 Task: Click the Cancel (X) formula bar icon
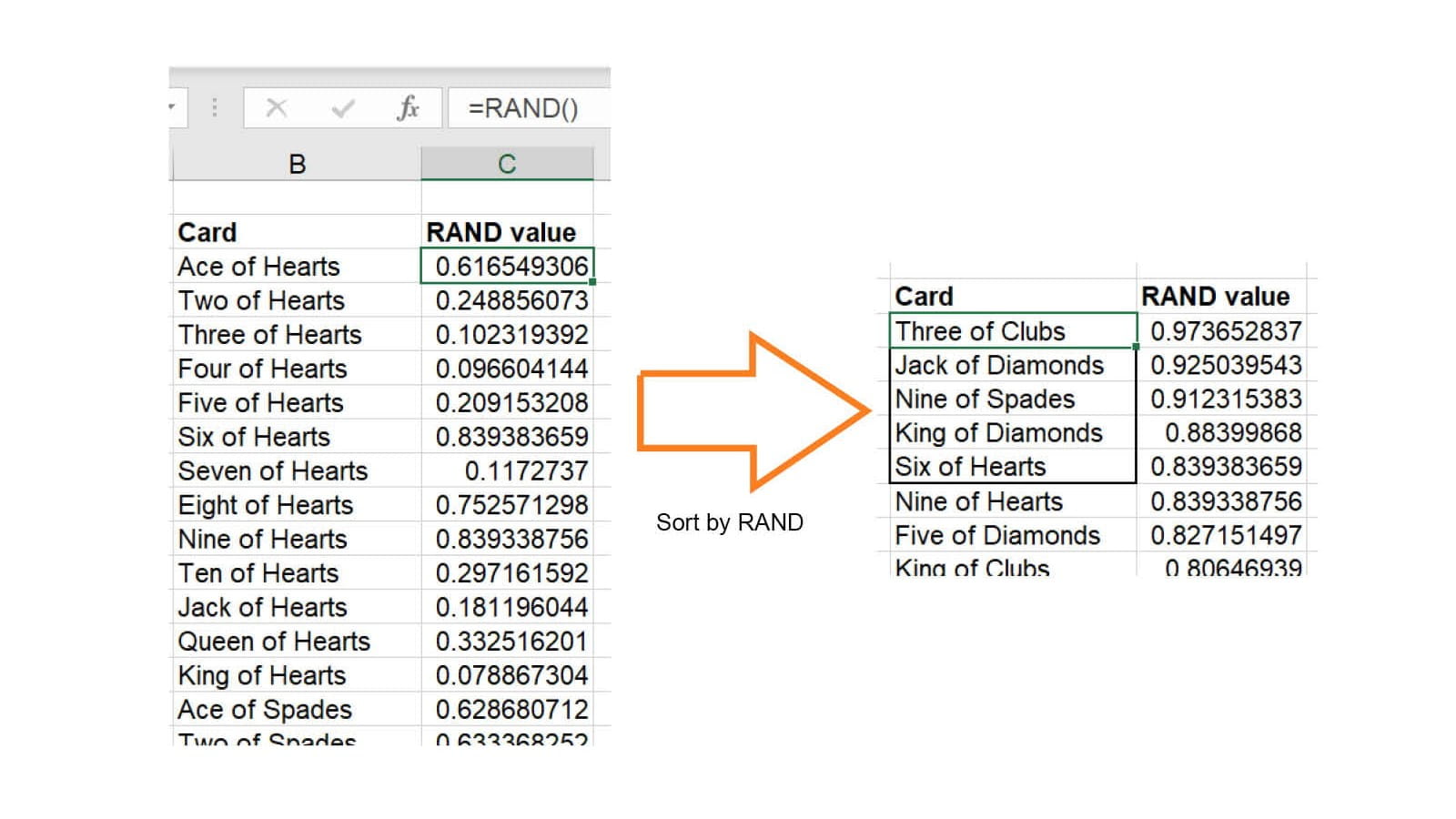pyautogui.click(x=277, y=108)
